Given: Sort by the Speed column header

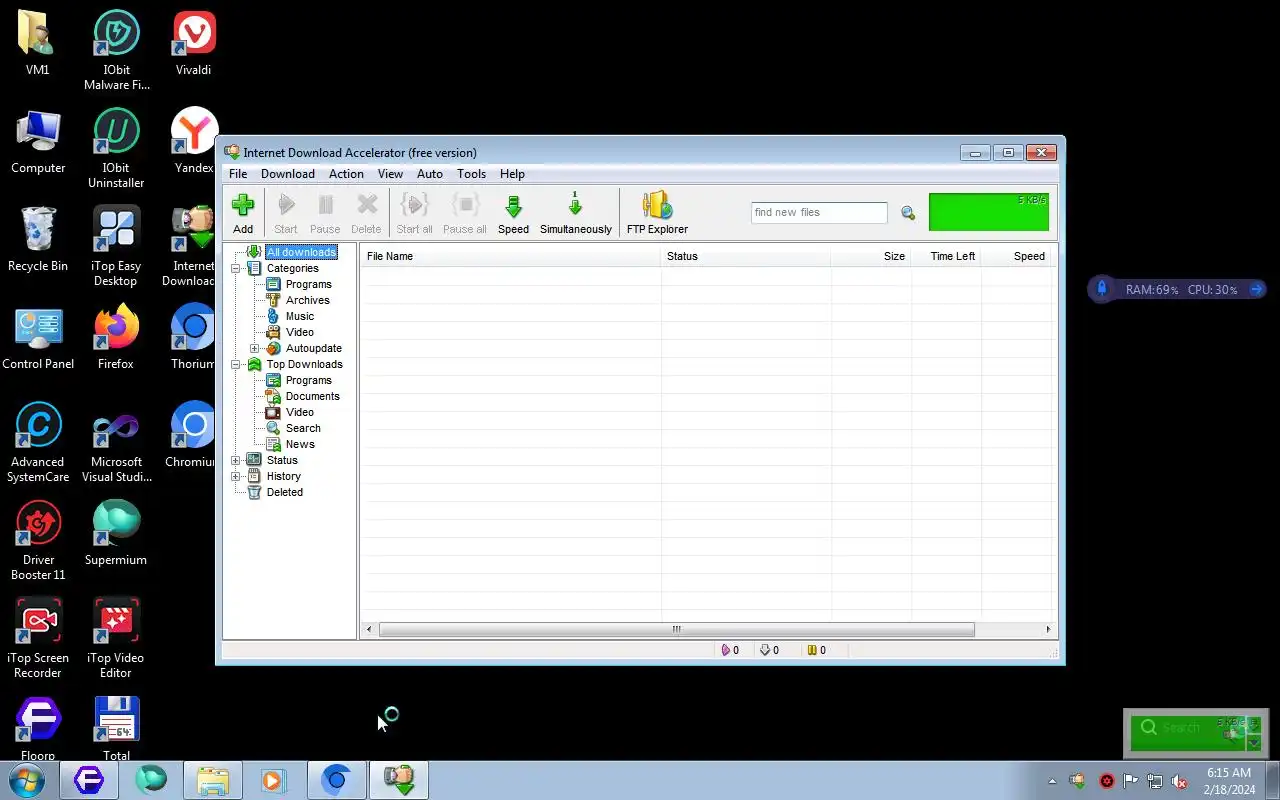Looking at the screenshot, I should coord(1017,256).
